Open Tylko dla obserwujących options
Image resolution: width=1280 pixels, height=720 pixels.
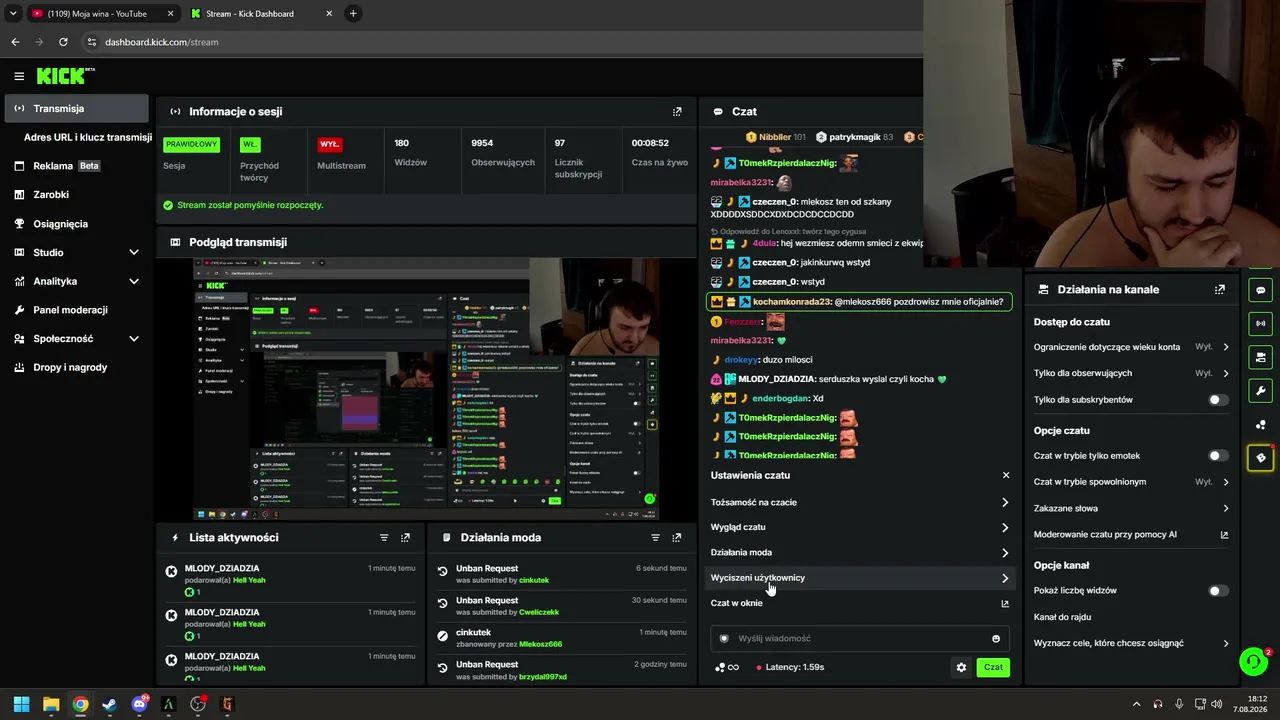point(1131,373)
